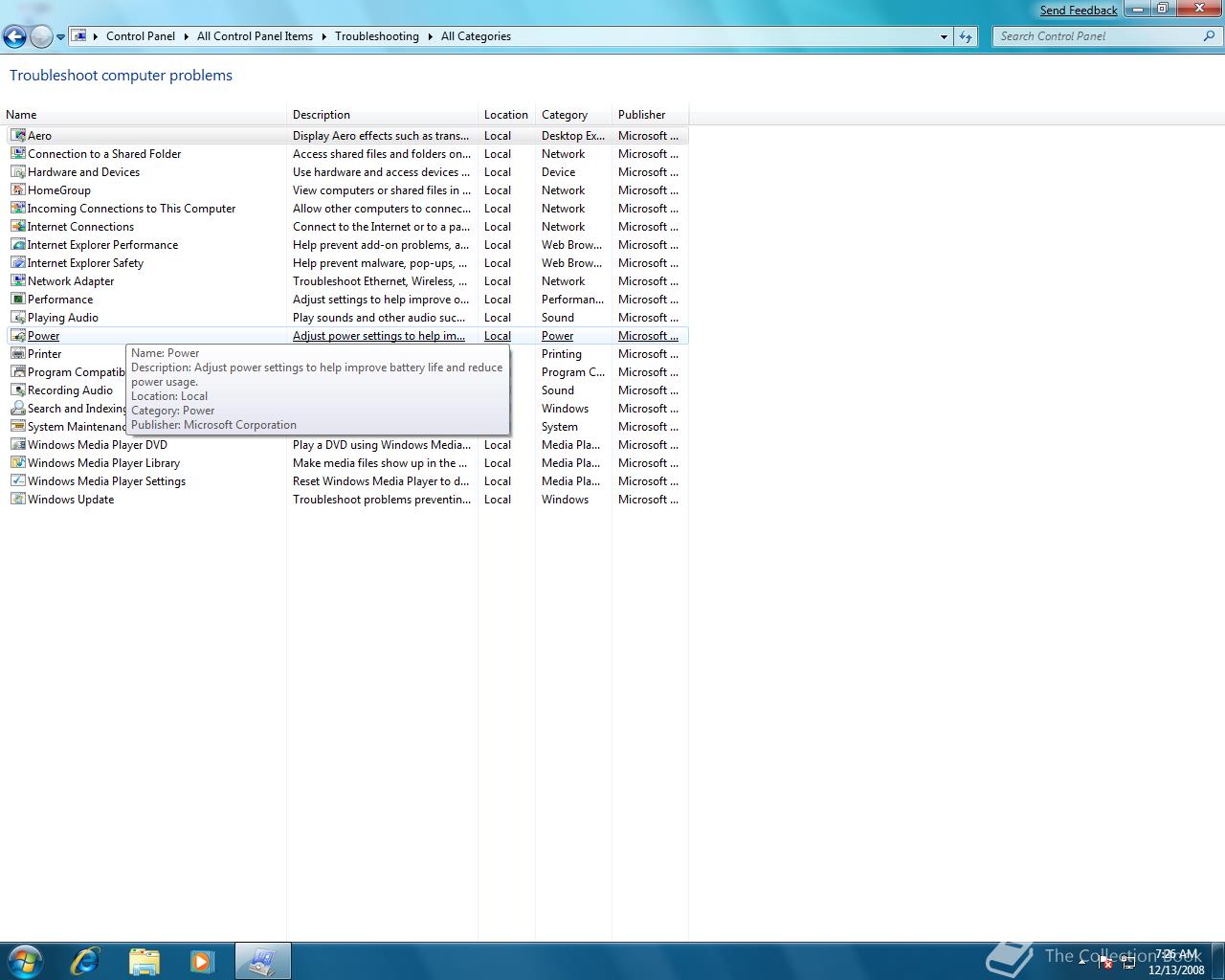The height and width of the screenshot is (980, 1225).
Task: Click the Program Compatibility icon
Action: tap(18, 372)
